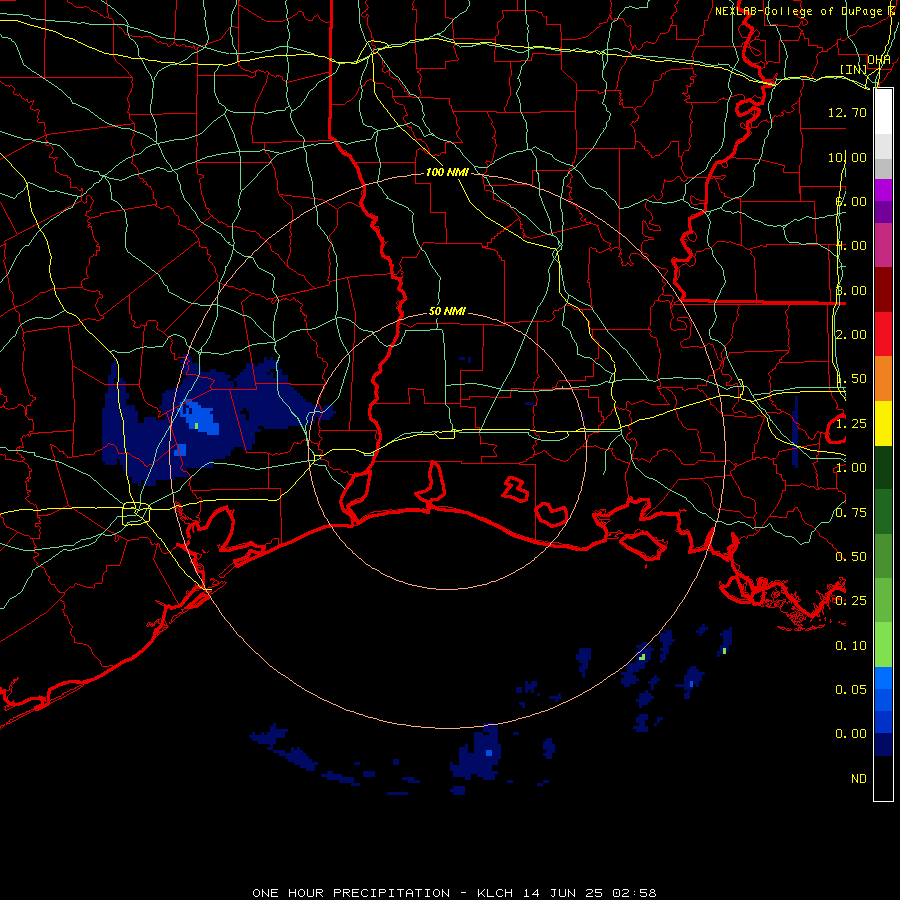Click the white color swatch at the top of the legend
The height and width of the screenshot is (900, 900).
(x=883, y=112)
